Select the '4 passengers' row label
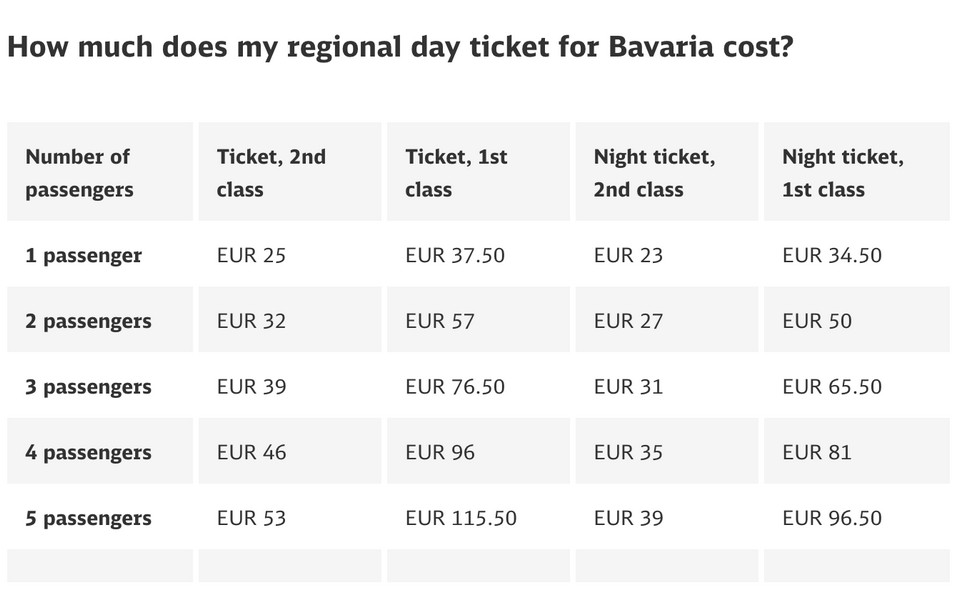 click(89, 452)
